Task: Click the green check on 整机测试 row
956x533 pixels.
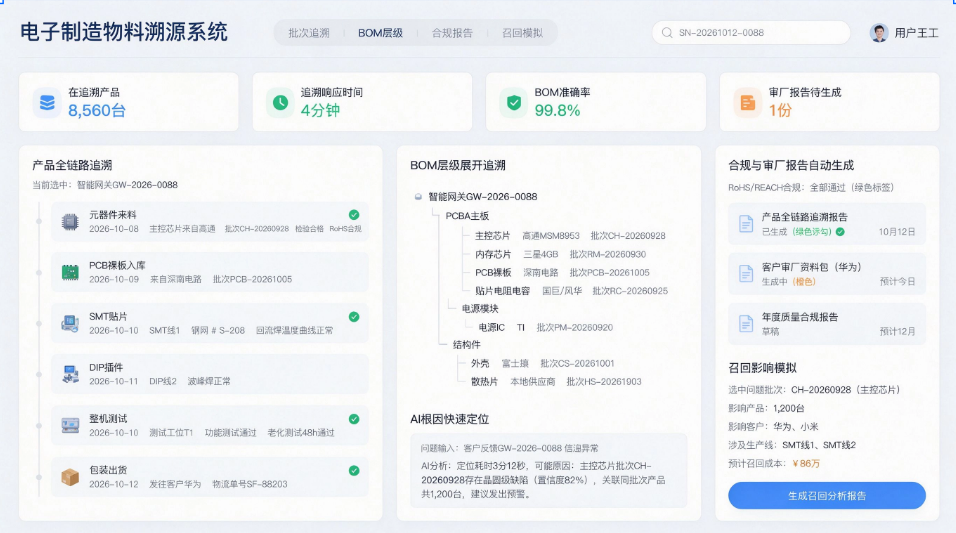Action: click(x=354, y=419)
